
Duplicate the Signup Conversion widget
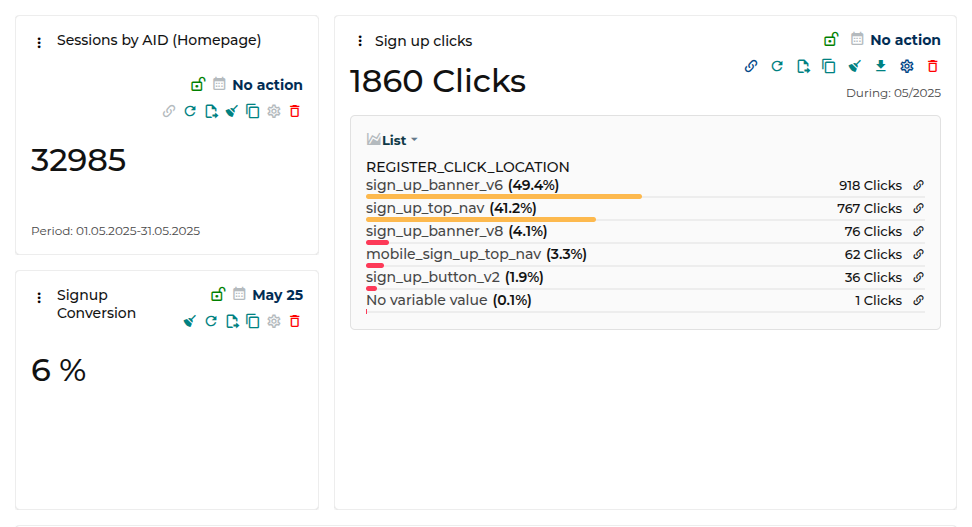click(253, 321)
